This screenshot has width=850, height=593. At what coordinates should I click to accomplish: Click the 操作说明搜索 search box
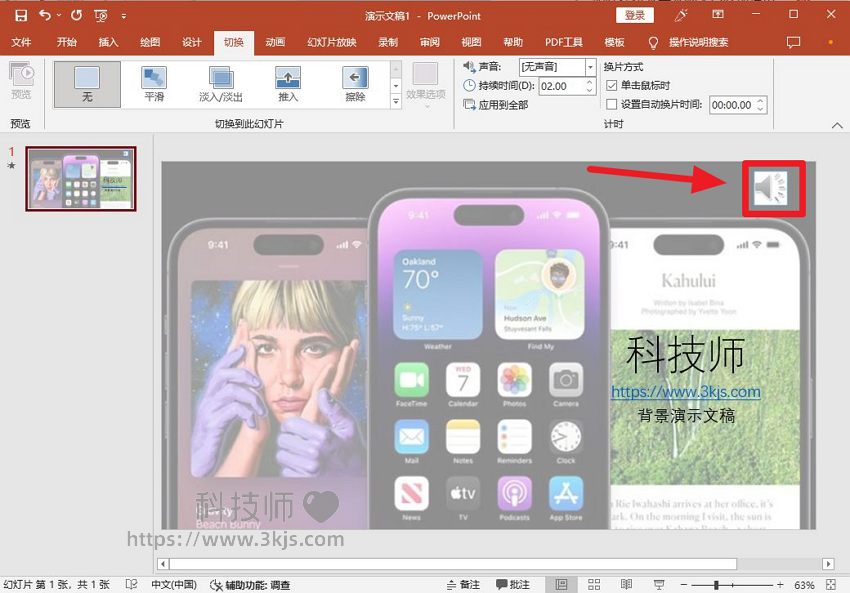click(698, 42)
